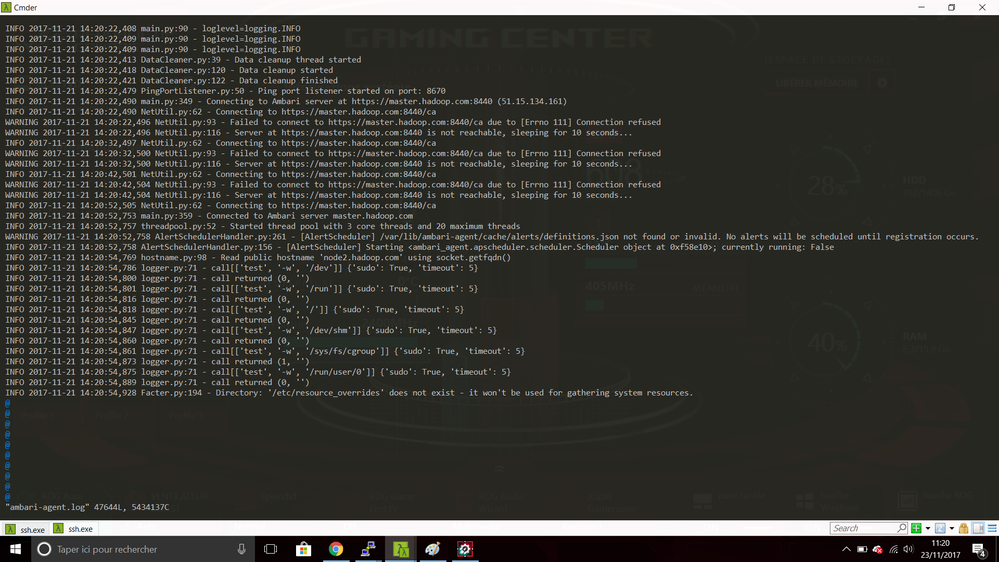Image resolution: width=999 pixels, height=562 pixels.
Task: Click the Facter.py:194 '/etc/resource_overrides' log line
Action: point(349,393)
